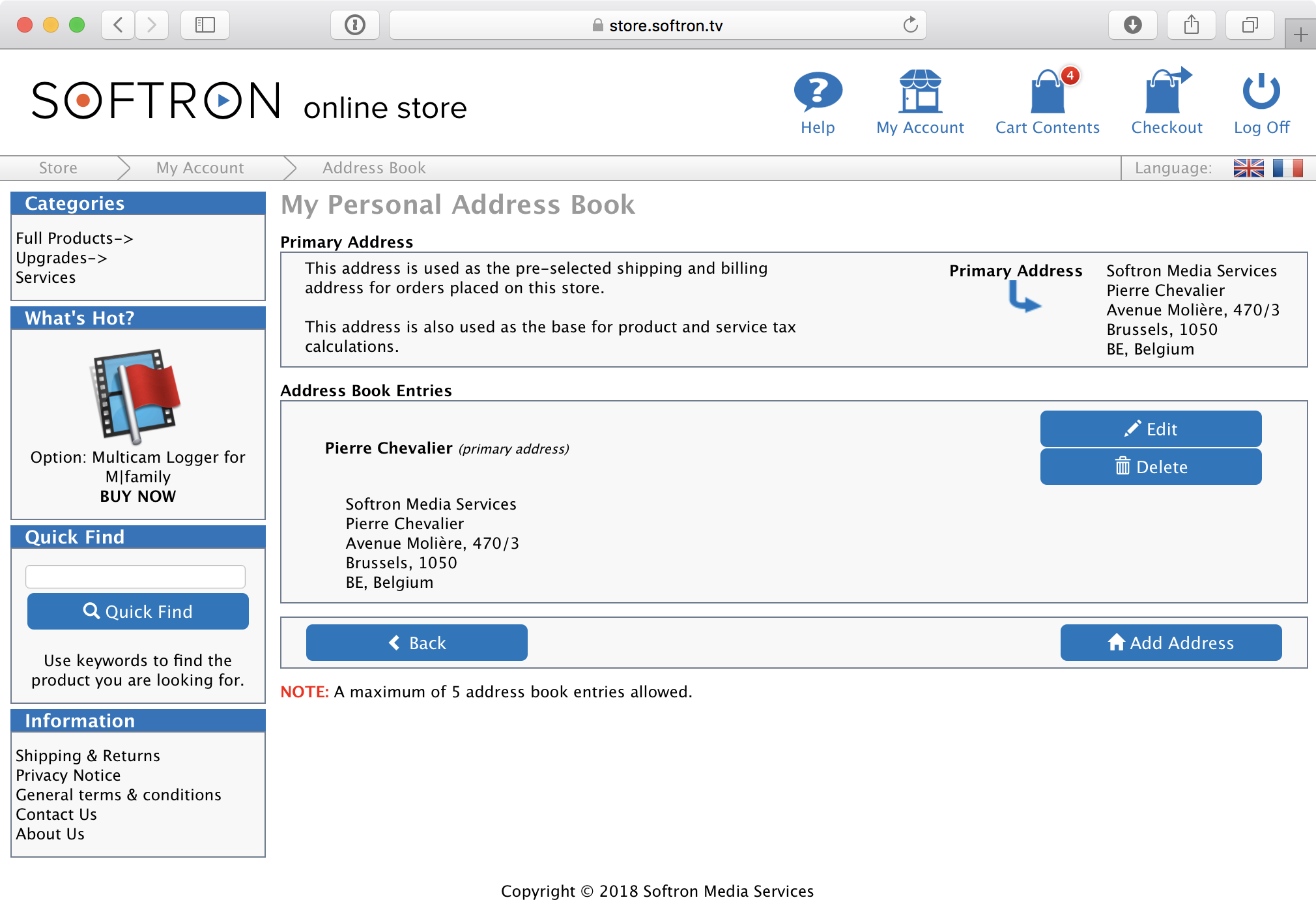Open Full Products category
Screen dimensions: 1316x915
[x=74, y=239]
